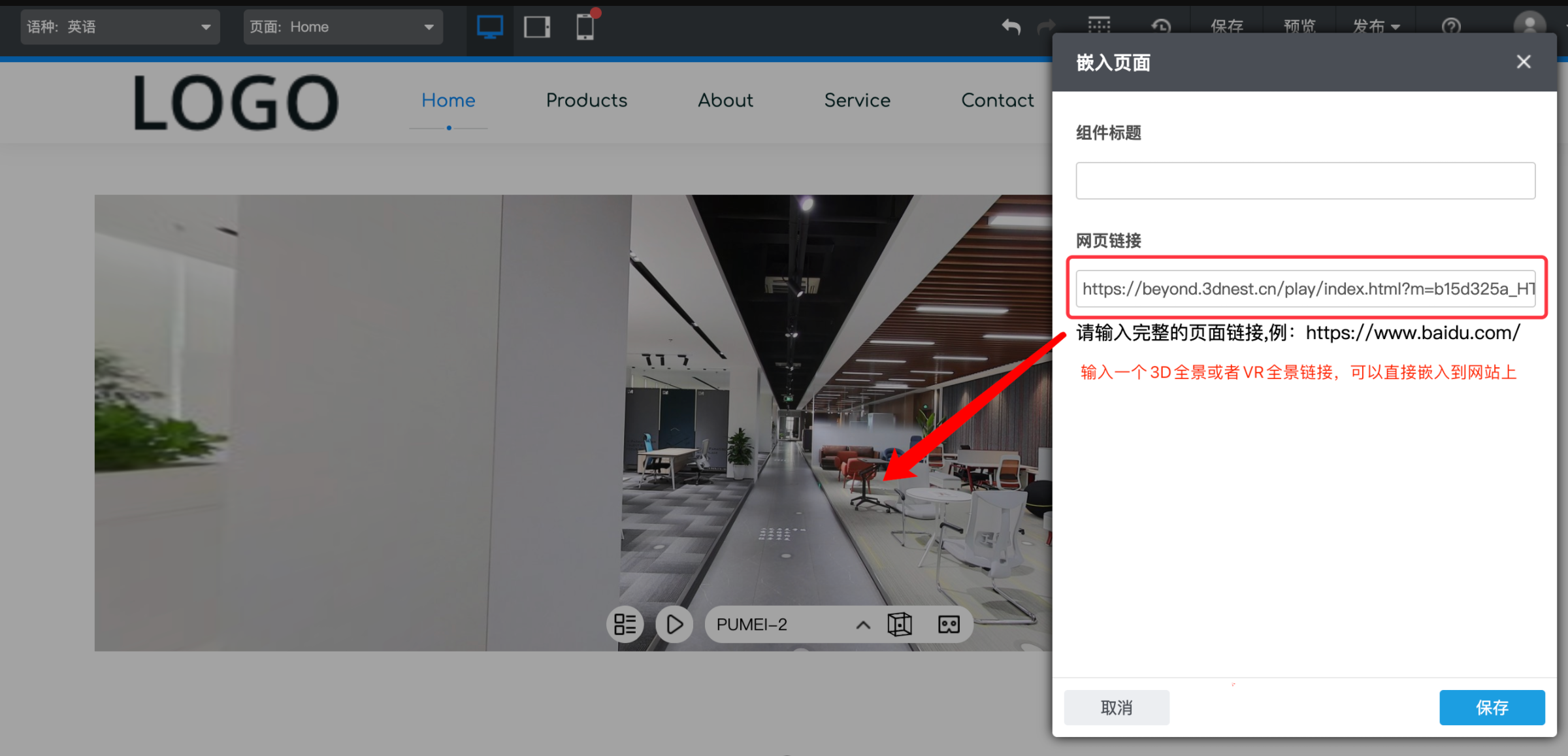This screenshot has height=756, width=1568.
Task: Redo the last action
Action: click(1045, 27)
